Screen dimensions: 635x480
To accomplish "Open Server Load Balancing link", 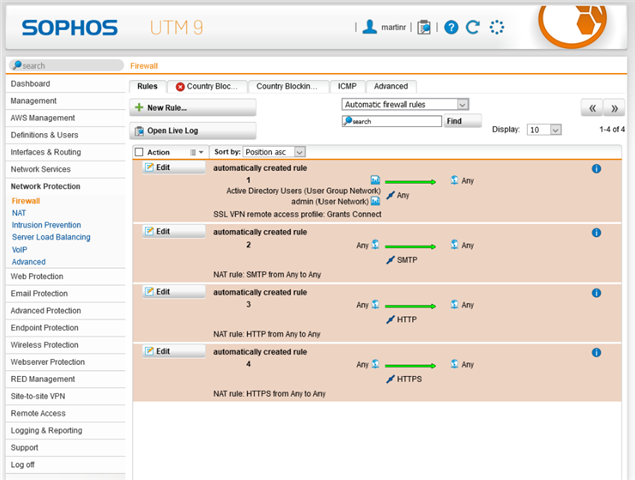I will [x=51, y=237].
